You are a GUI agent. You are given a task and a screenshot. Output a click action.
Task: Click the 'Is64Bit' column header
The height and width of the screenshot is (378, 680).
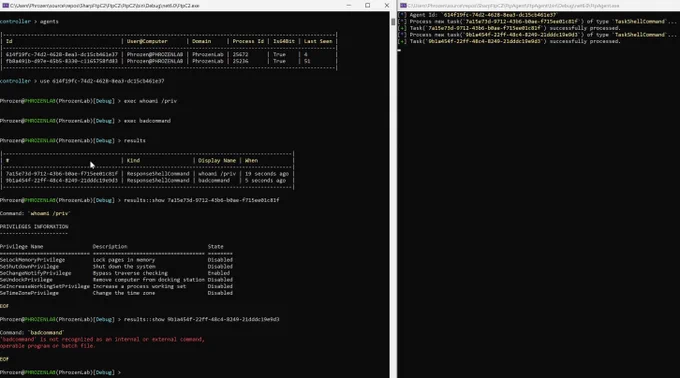click(x=284, y=41)
